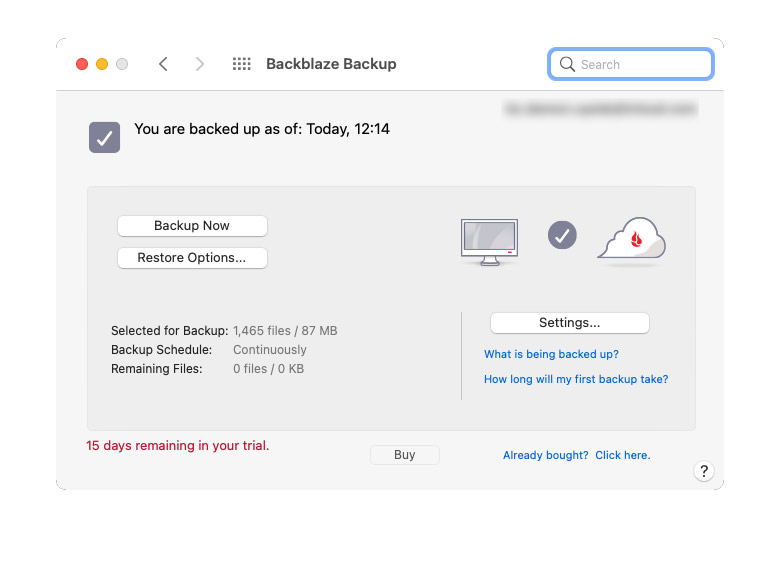Open "How long will my first backup take?" link

pyautogui.click(x=576, y=379)
